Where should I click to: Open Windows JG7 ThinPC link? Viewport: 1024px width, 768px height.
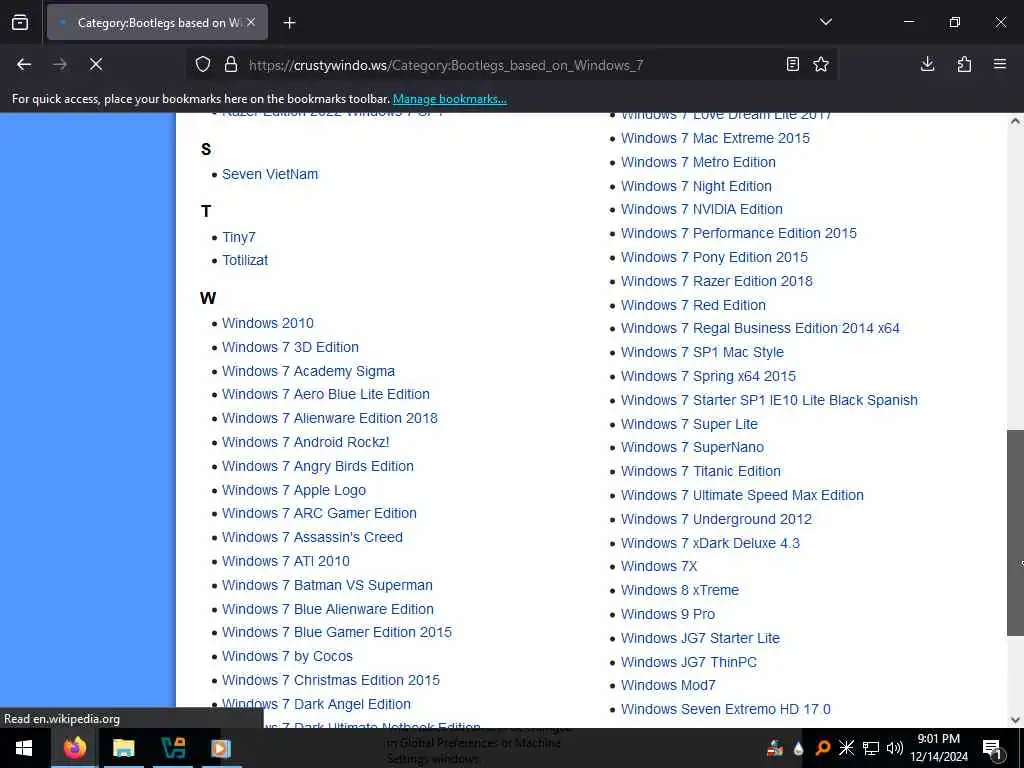(688, 662)
